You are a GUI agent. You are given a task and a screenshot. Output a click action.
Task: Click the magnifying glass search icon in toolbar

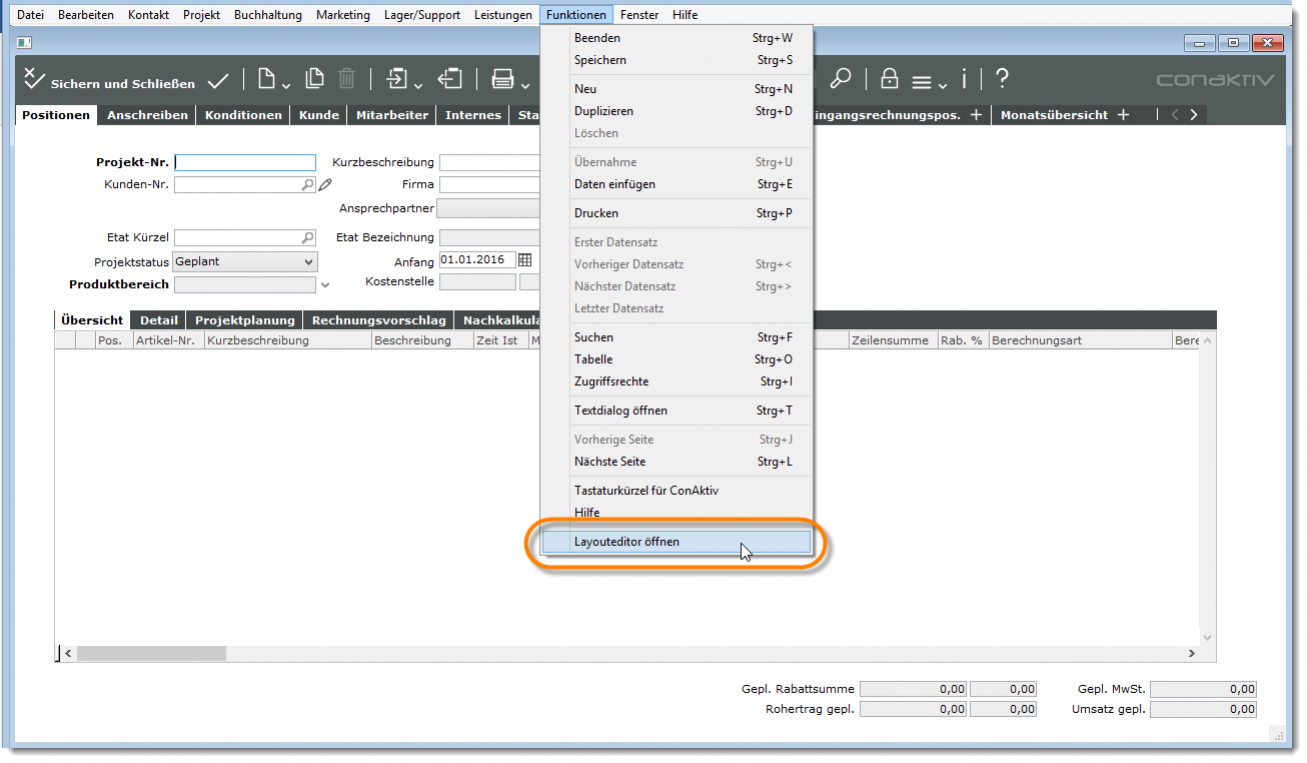coord(841,79)
